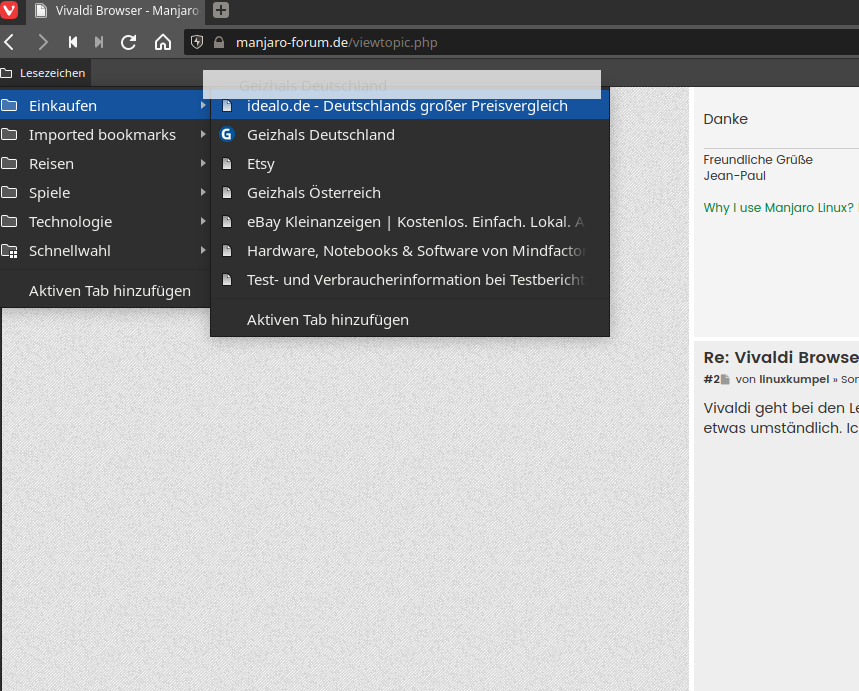Viewport: 859px width, 691px height.
Task: Click the rewind history button
Action: (x=72, y=42)
